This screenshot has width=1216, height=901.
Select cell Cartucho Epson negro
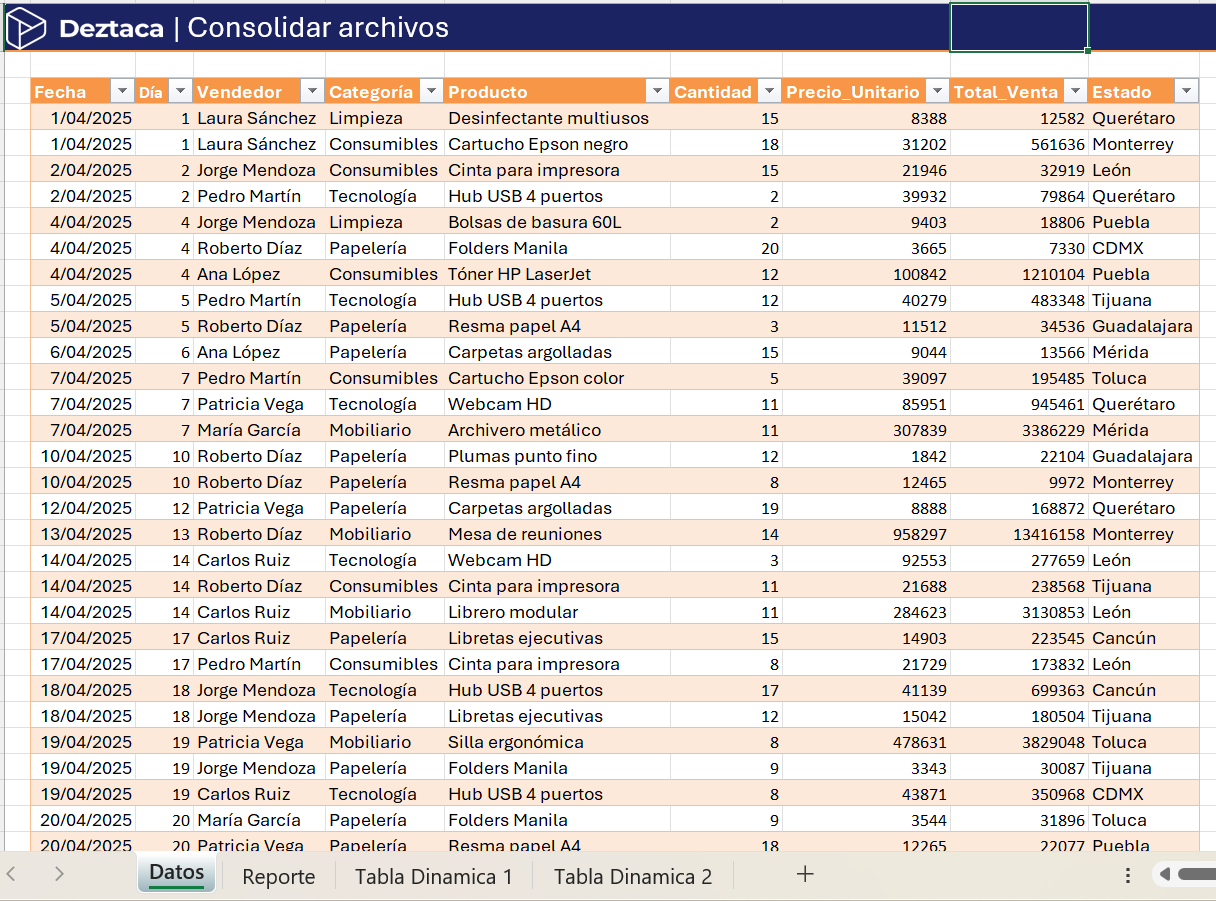(x=557, y=144)
